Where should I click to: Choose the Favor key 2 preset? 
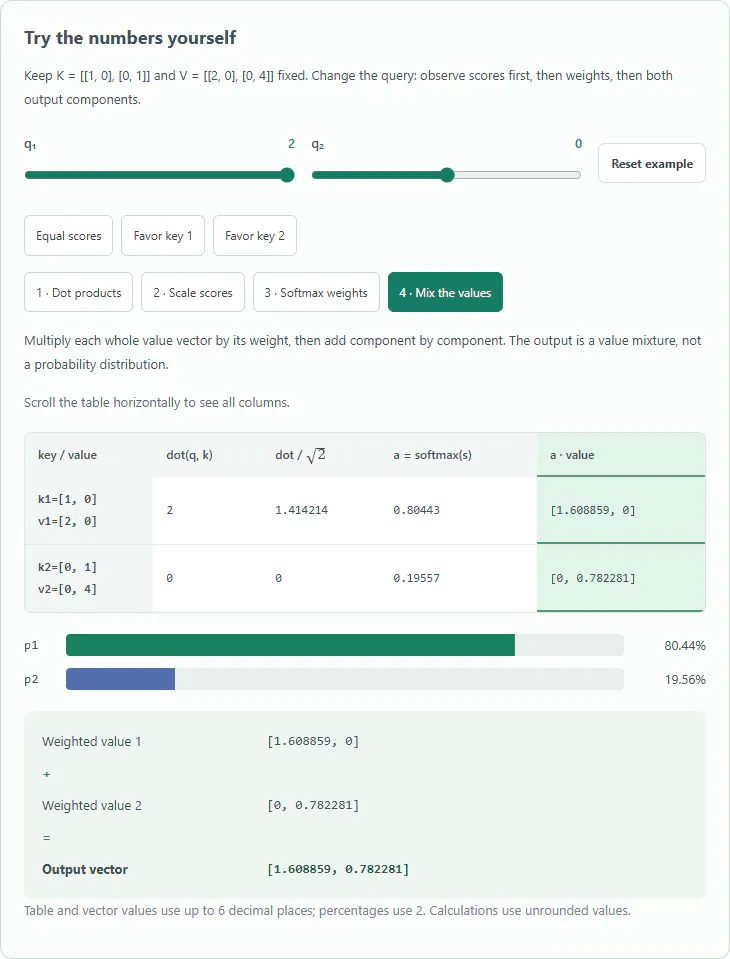255,235
